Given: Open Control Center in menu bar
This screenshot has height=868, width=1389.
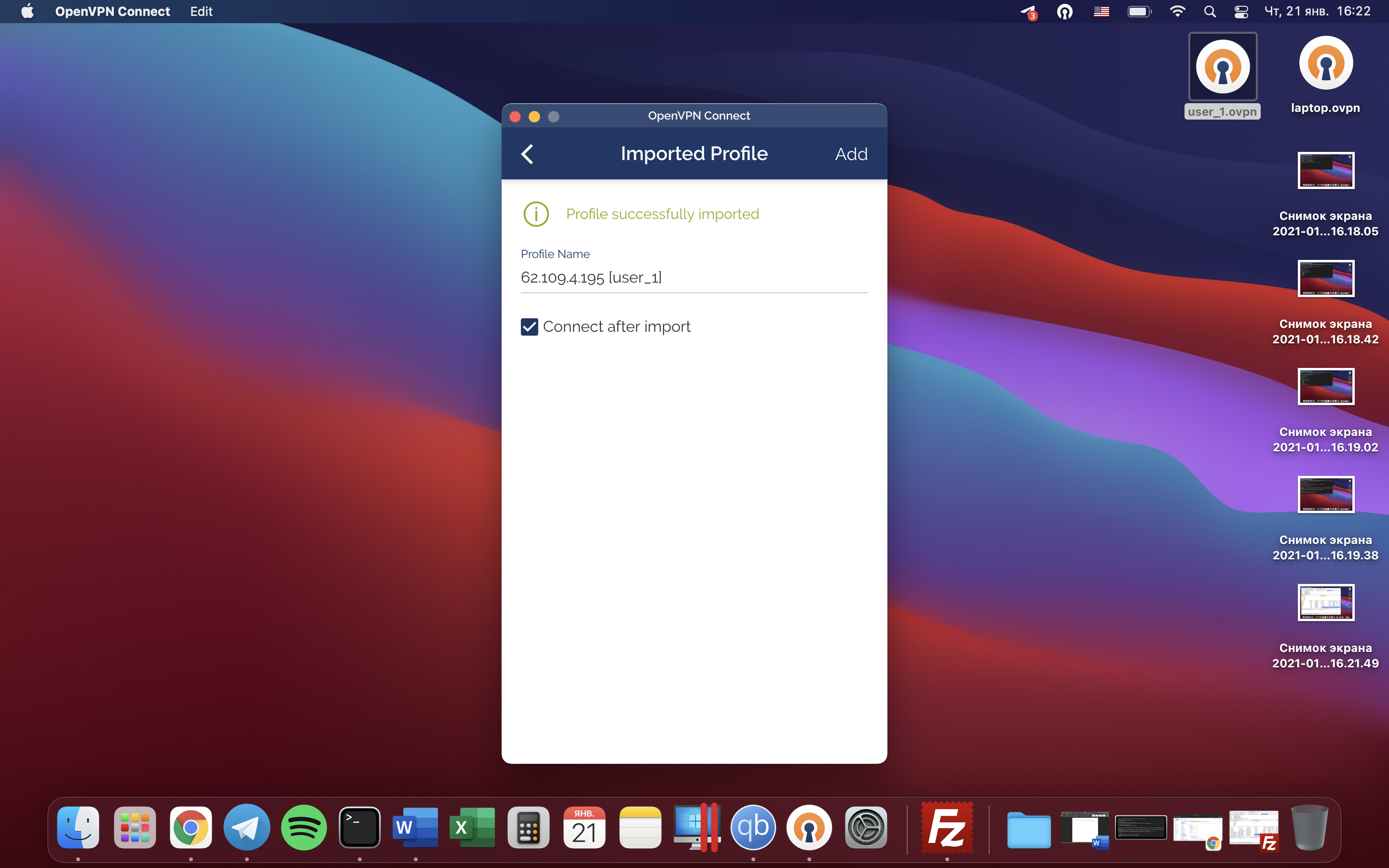Looking at the screenshot, I should (x=1241, y=12).
